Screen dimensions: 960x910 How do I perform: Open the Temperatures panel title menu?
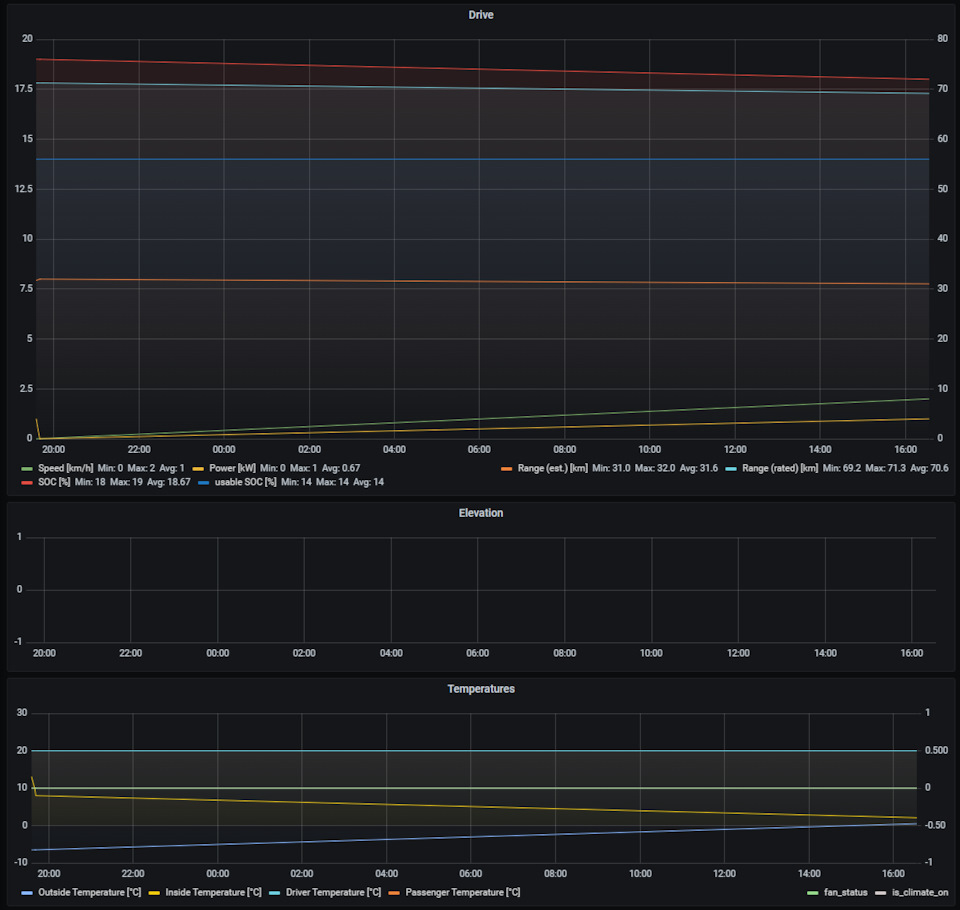pos(481,689)
